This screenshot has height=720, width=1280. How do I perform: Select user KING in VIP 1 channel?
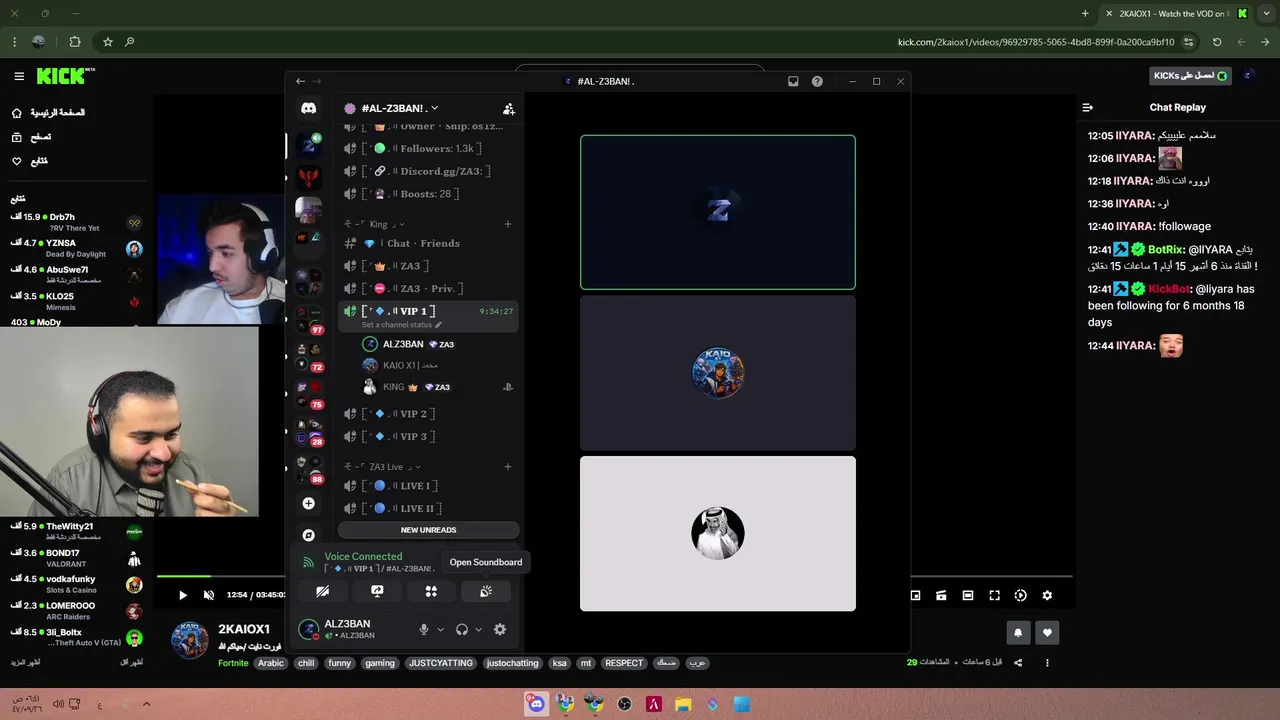point(428,387)
